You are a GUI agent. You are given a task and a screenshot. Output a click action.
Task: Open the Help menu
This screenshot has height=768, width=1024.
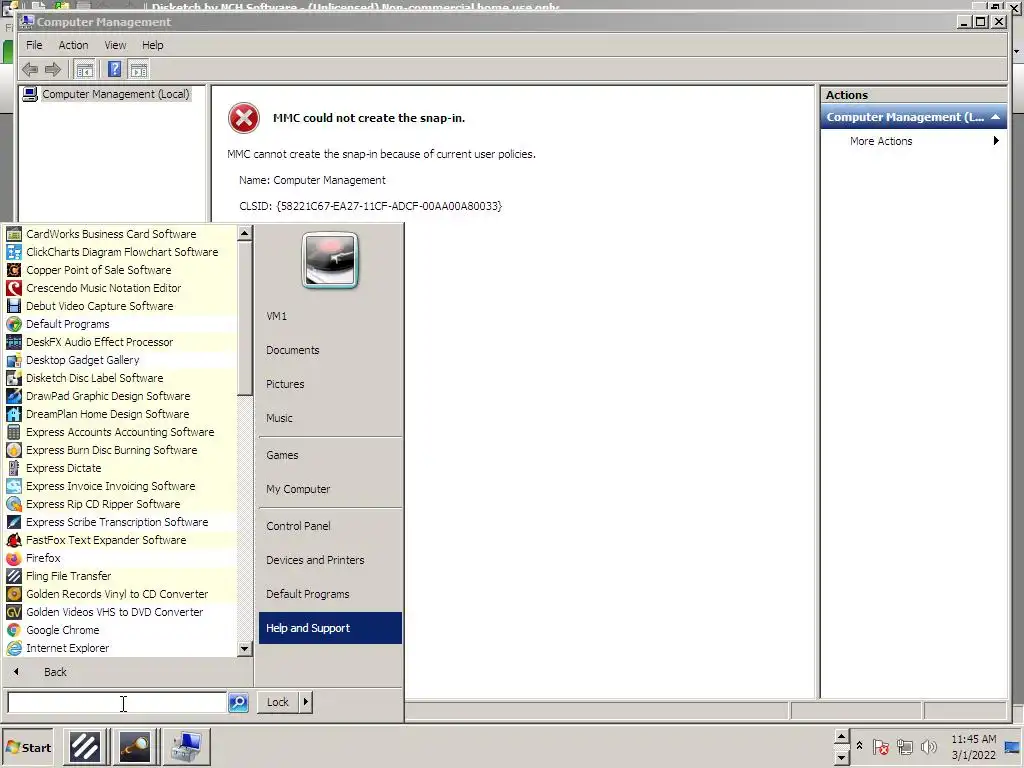[x=153, y=45]
